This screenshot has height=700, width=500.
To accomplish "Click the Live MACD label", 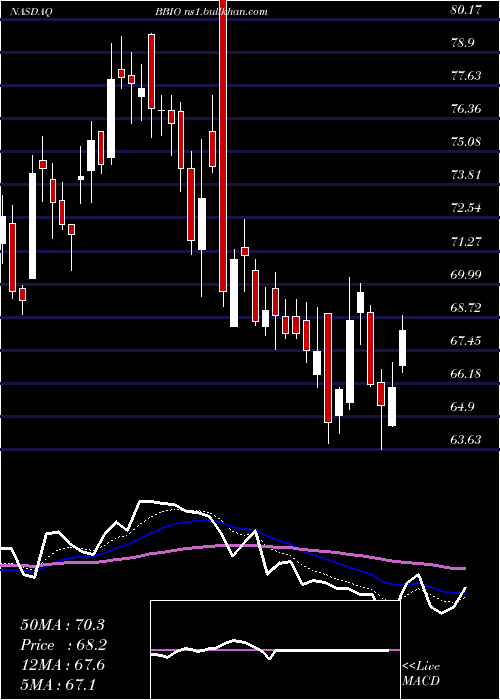I will [421, 674].
